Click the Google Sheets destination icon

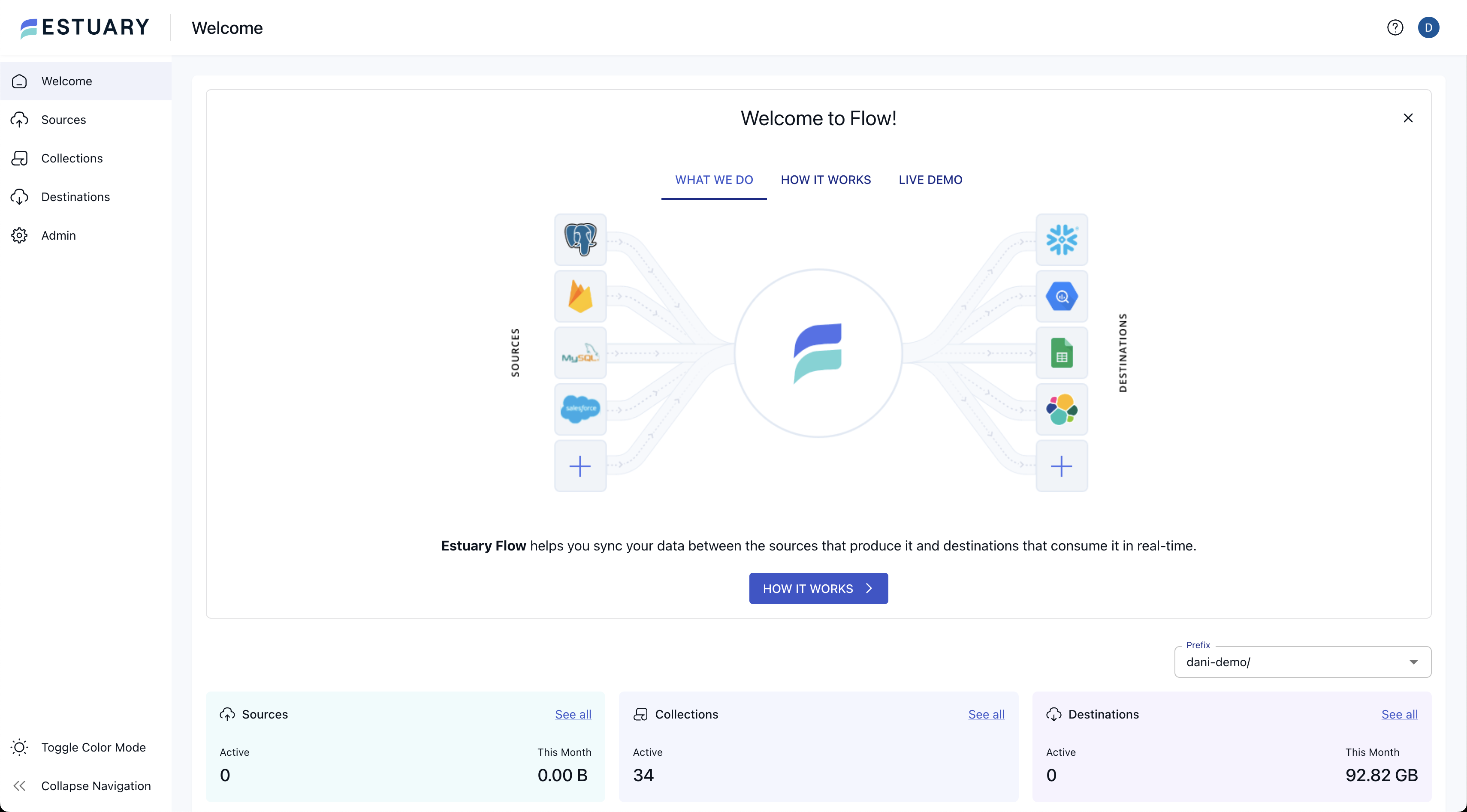click(1061, 353)
